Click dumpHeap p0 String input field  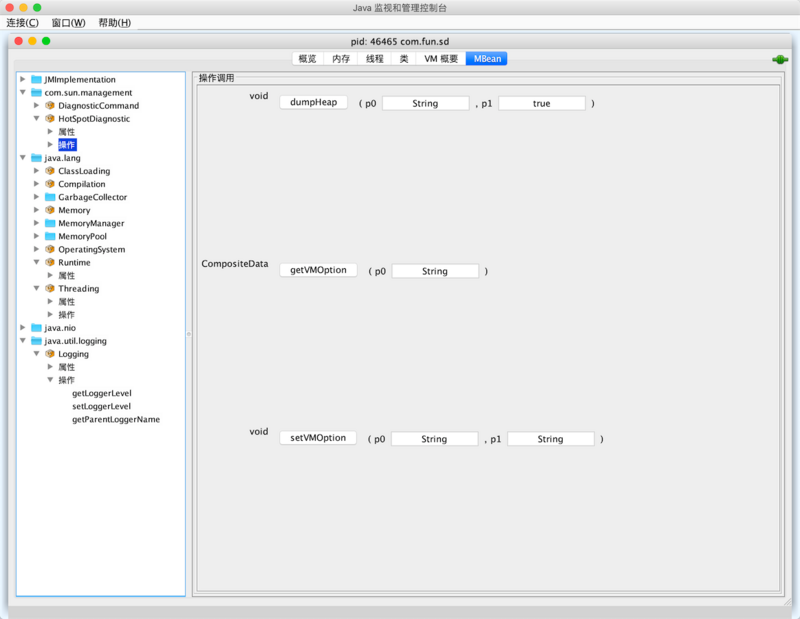(426, 104)
